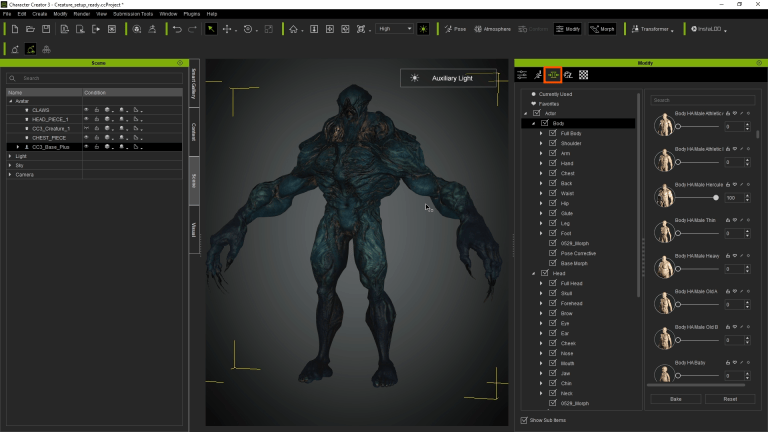Screen dimensions: 768x432
Task: Click the Body Male Thin slider handle
Action: (678, 234)
